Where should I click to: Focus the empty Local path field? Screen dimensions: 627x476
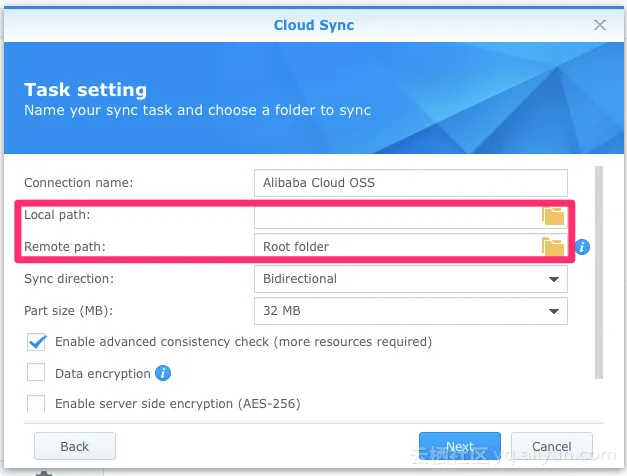(x=397, y=216)
